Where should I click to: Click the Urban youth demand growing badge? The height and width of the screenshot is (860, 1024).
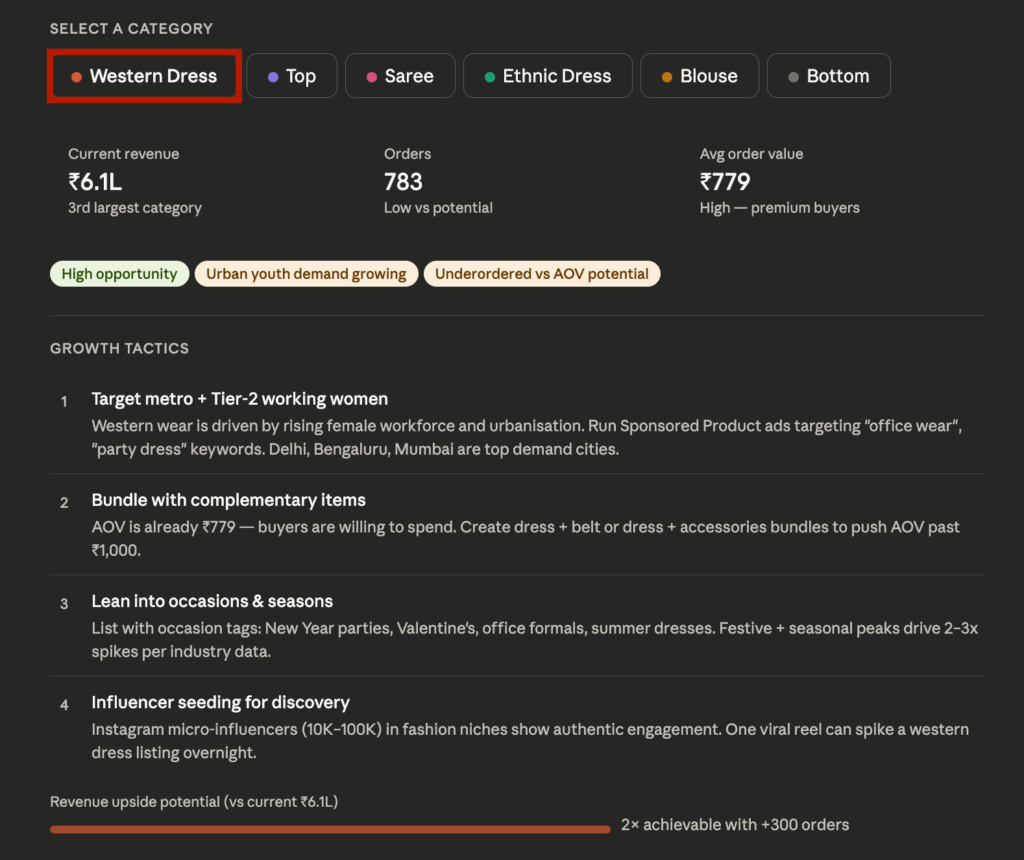(306, 273)
